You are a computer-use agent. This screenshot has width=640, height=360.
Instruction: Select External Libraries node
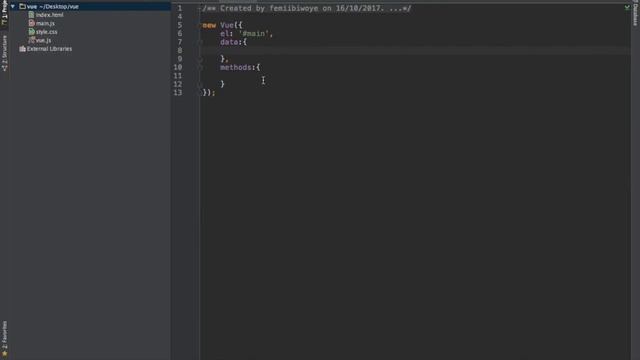point(49,49)
